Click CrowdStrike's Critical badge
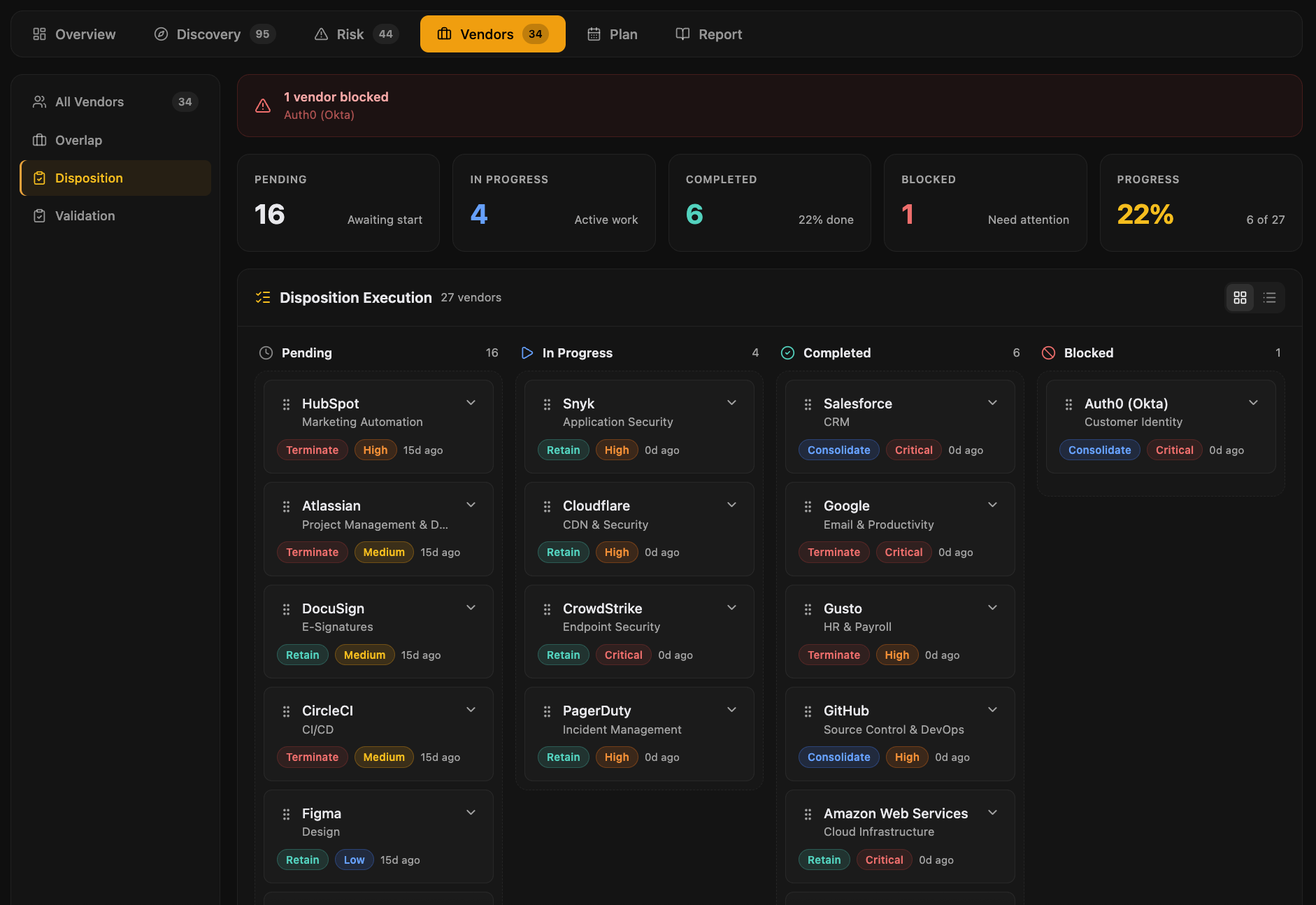The image size is (1316, 905). tap(623, 655)
